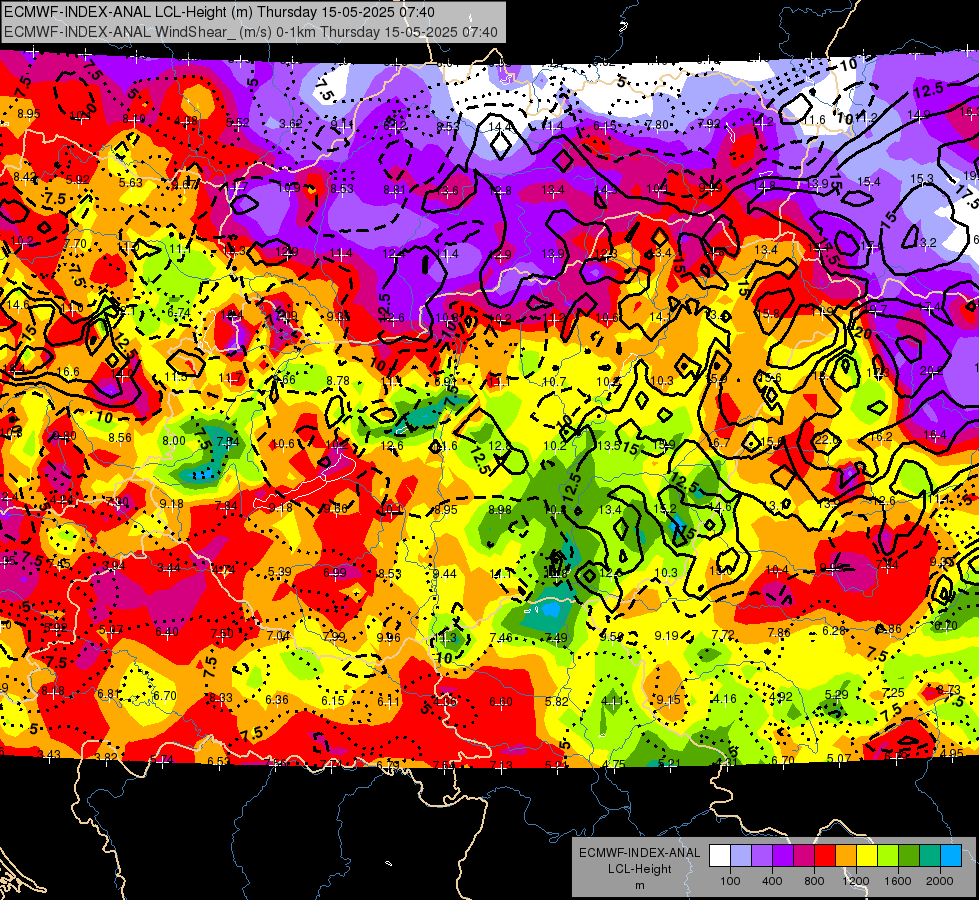The width and height of the screenshot is (979, 900).
Task: Click the map grid value '7.46'
Action: tap(501, 637)
